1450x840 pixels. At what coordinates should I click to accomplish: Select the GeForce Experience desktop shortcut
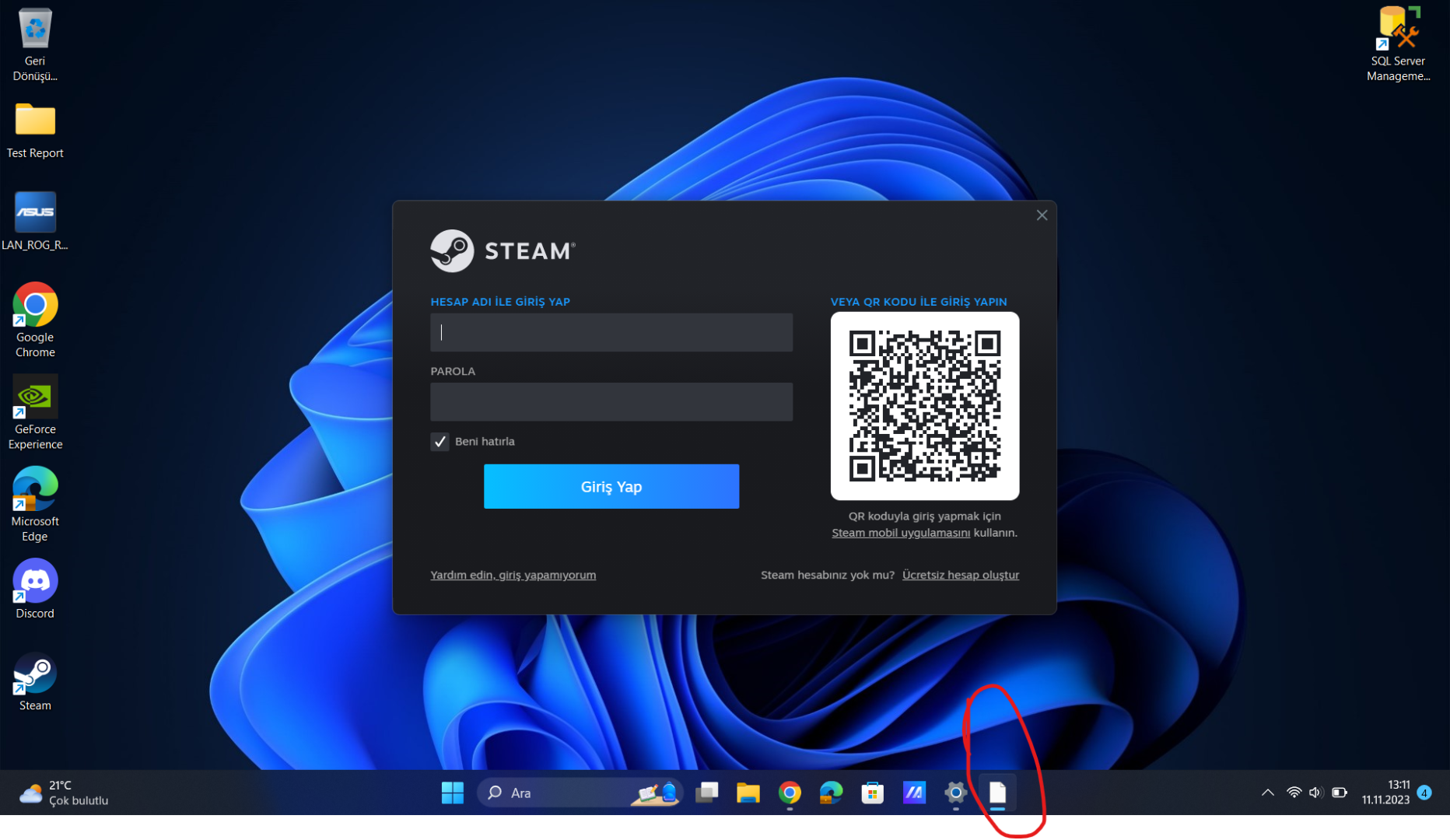[x=35, y=412]
